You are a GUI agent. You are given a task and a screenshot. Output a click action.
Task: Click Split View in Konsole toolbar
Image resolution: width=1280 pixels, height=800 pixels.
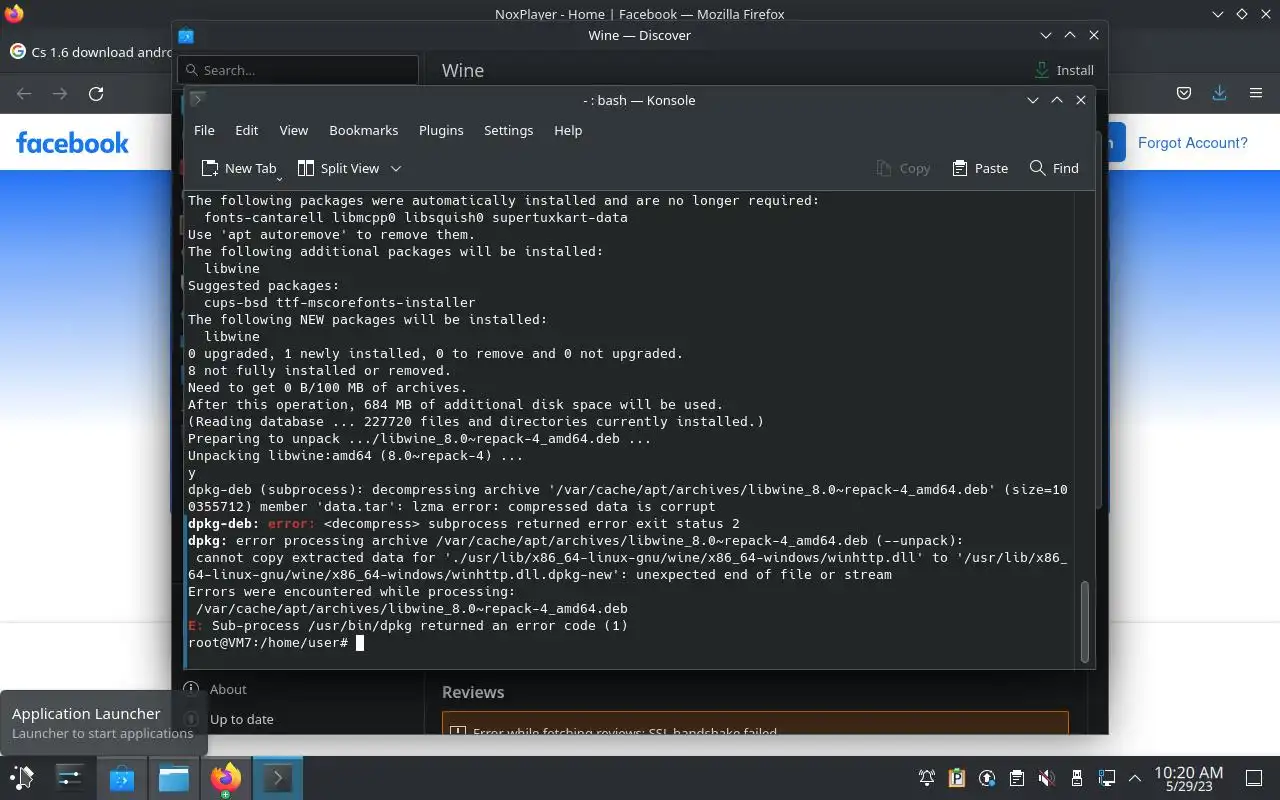pos(338,168)
